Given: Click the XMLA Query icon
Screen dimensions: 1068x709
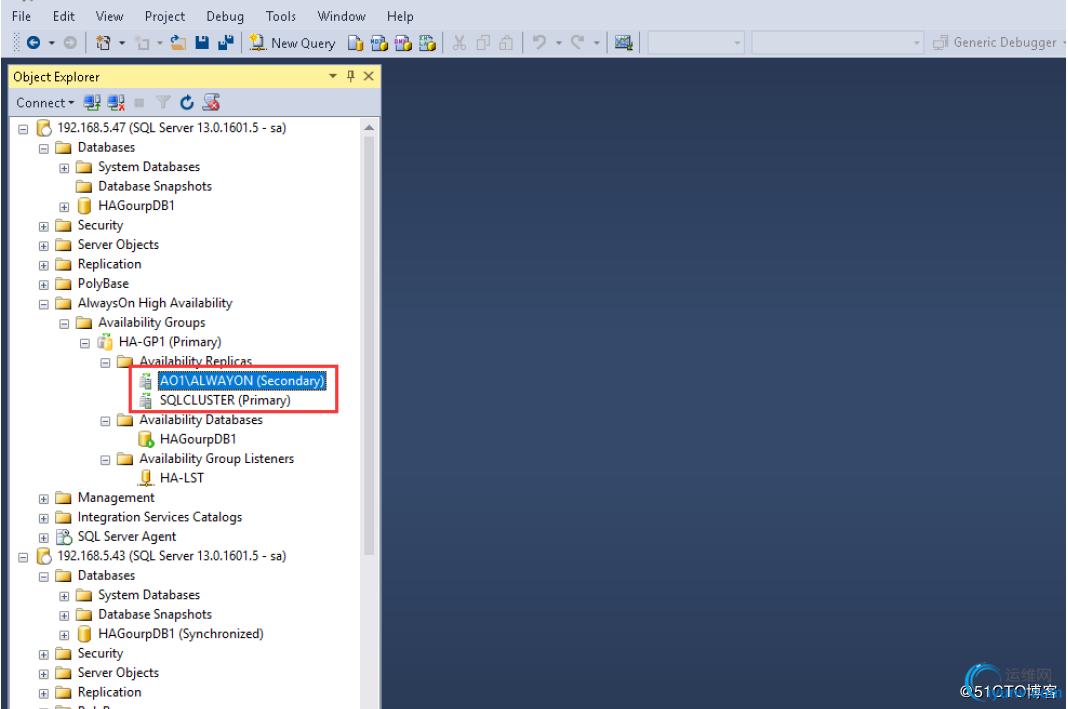Looking at the screenshot, I should [x=427, y=43].
